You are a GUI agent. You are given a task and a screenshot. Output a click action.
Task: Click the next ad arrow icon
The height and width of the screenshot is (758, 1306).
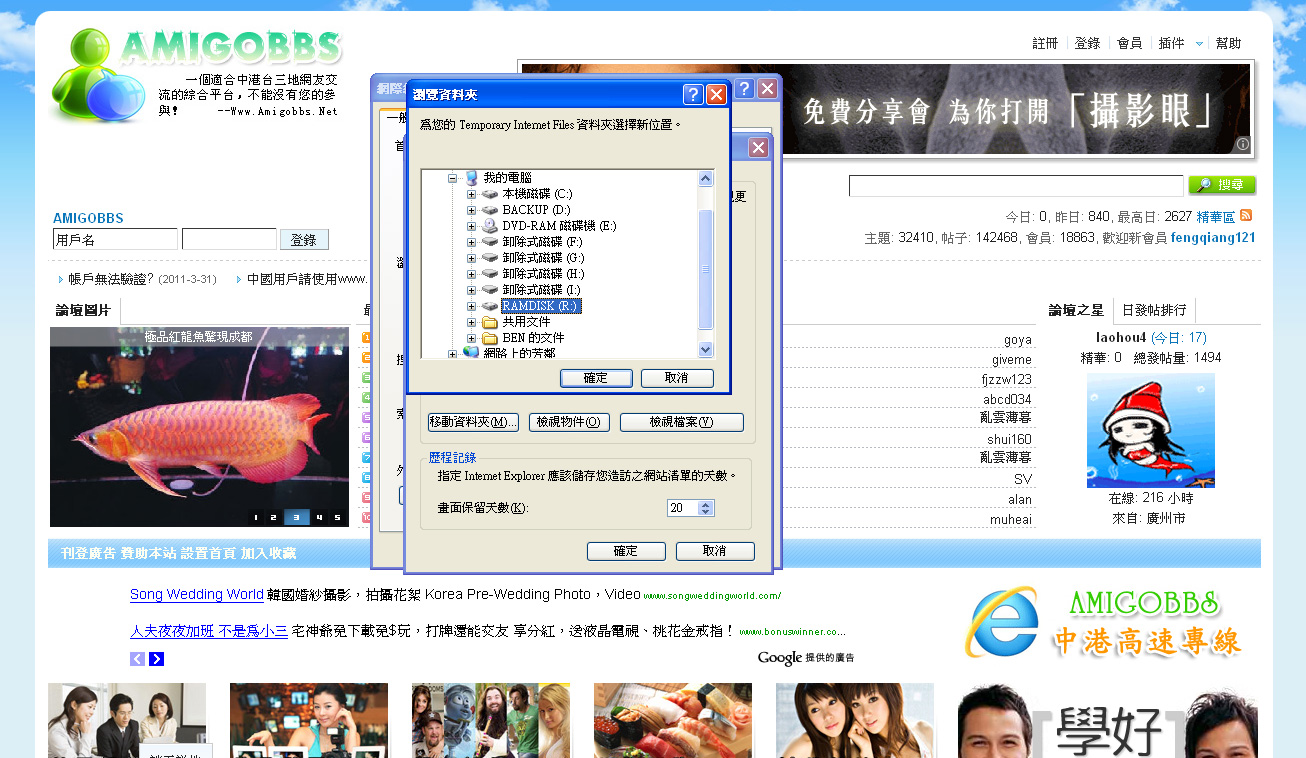tap(157, 659)
